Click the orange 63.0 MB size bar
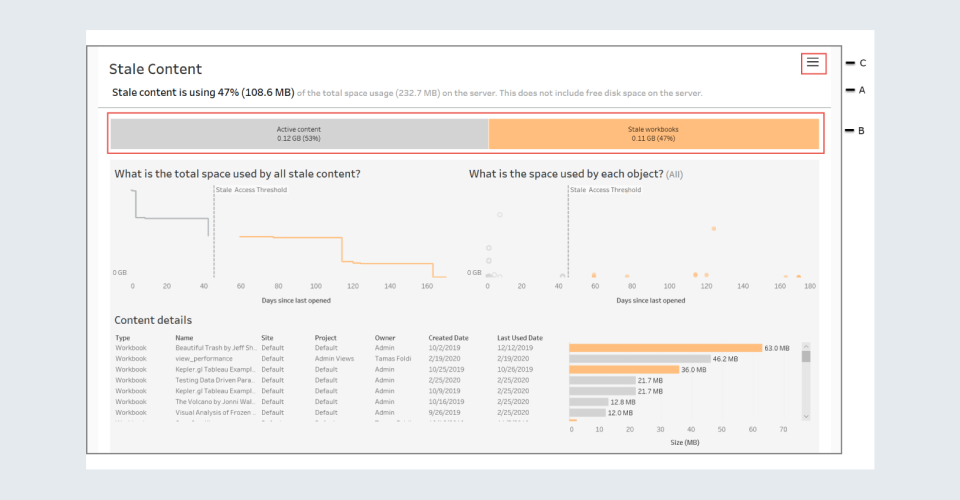Screen dimensions: 960x500 [x=665, y=348]
